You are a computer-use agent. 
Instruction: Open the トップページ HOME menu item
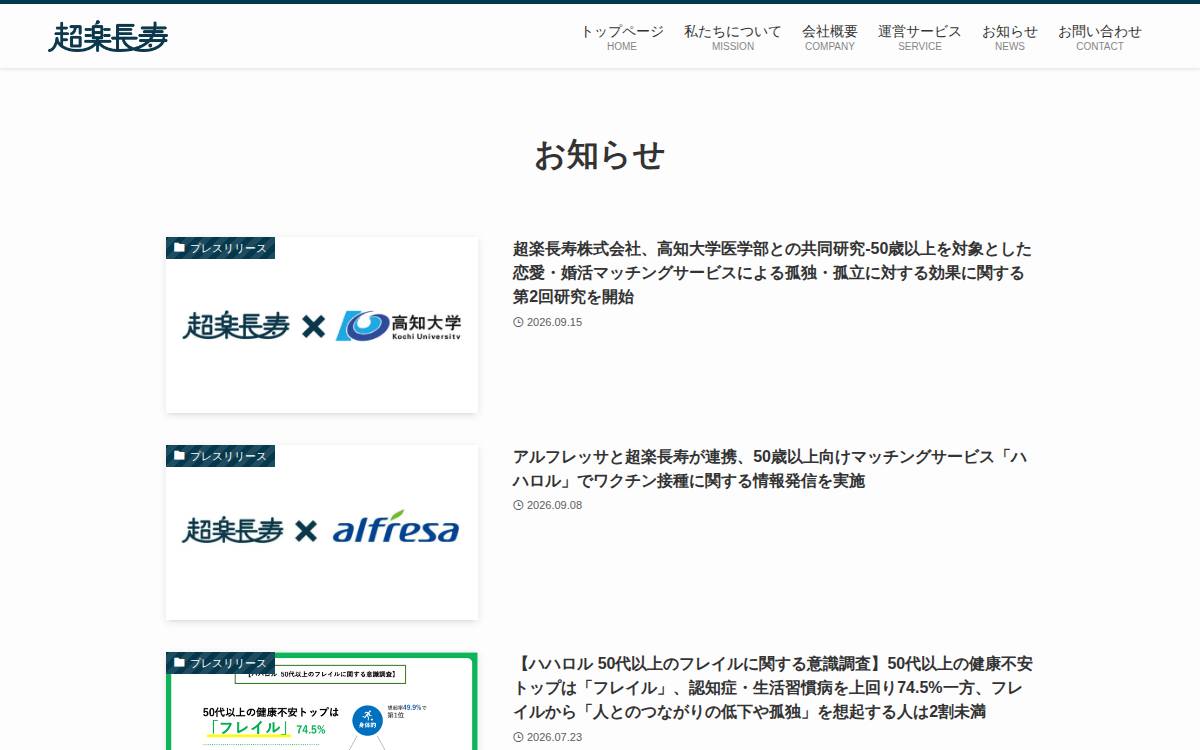click(x=622, y=38)
